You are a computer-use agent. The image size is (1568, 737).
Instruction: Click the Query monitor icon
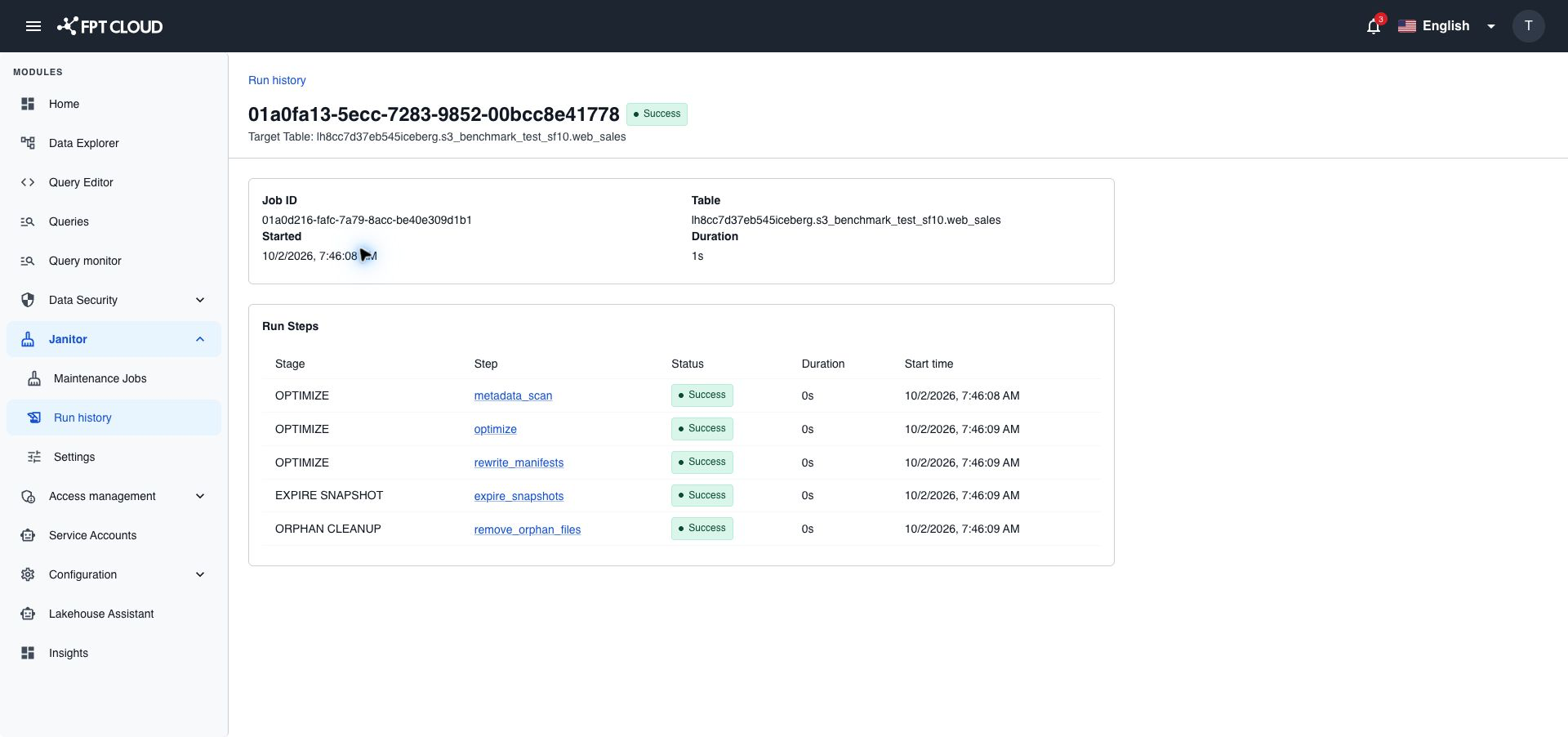[28, 261]
